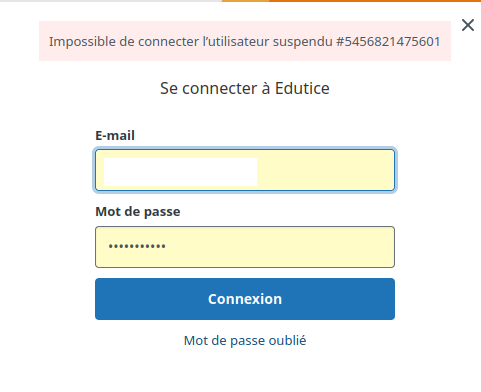Open the Mot de passe oublié link
Viewport: 481px width, 392px height.
pos(245,341)
